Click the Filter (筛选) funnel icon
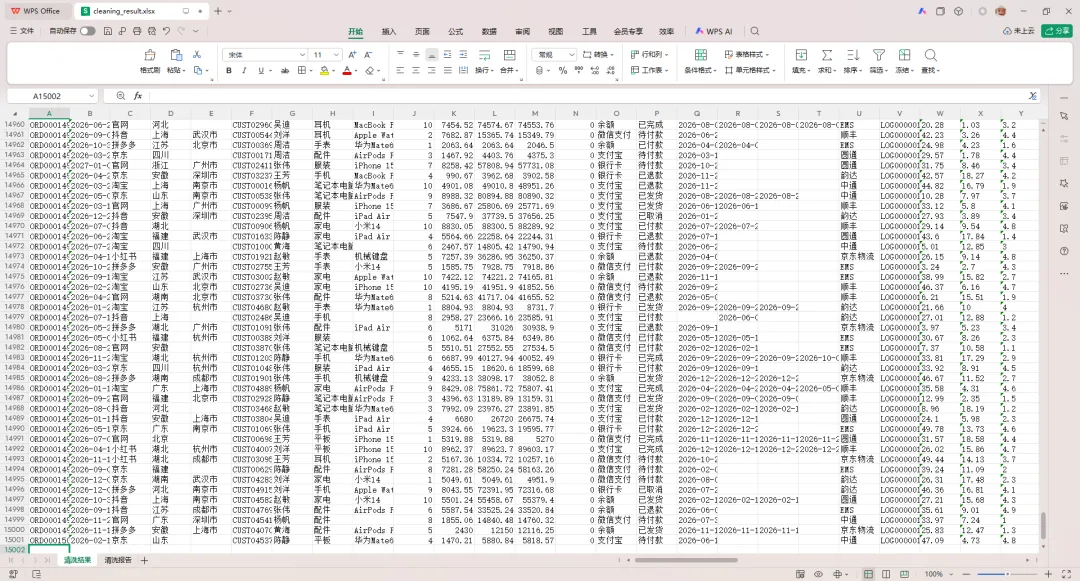Image resolution: width=1080 pixels, height=581 pixels. click(x=879, y=55)
